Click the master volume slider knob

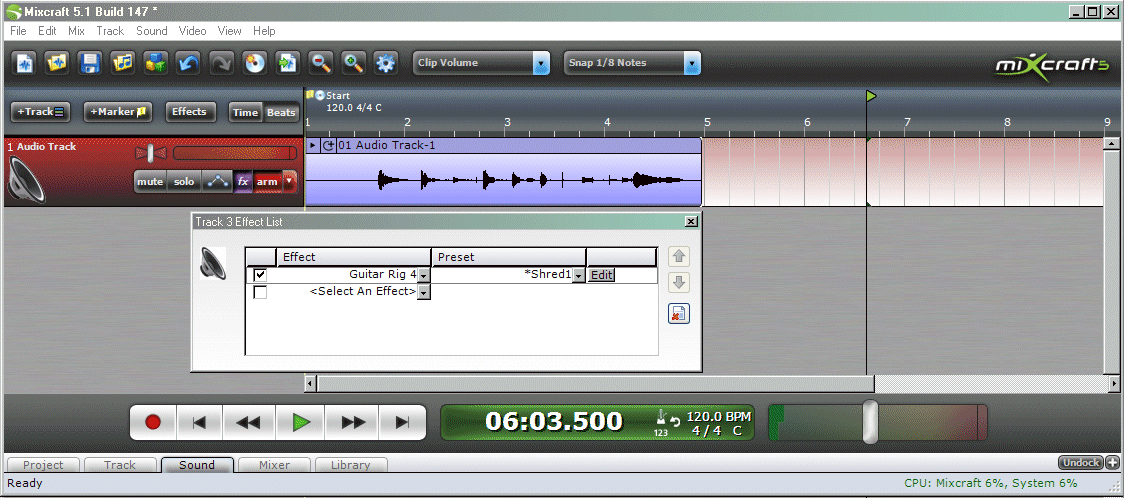pyautogui.click(x=870, y=421)
